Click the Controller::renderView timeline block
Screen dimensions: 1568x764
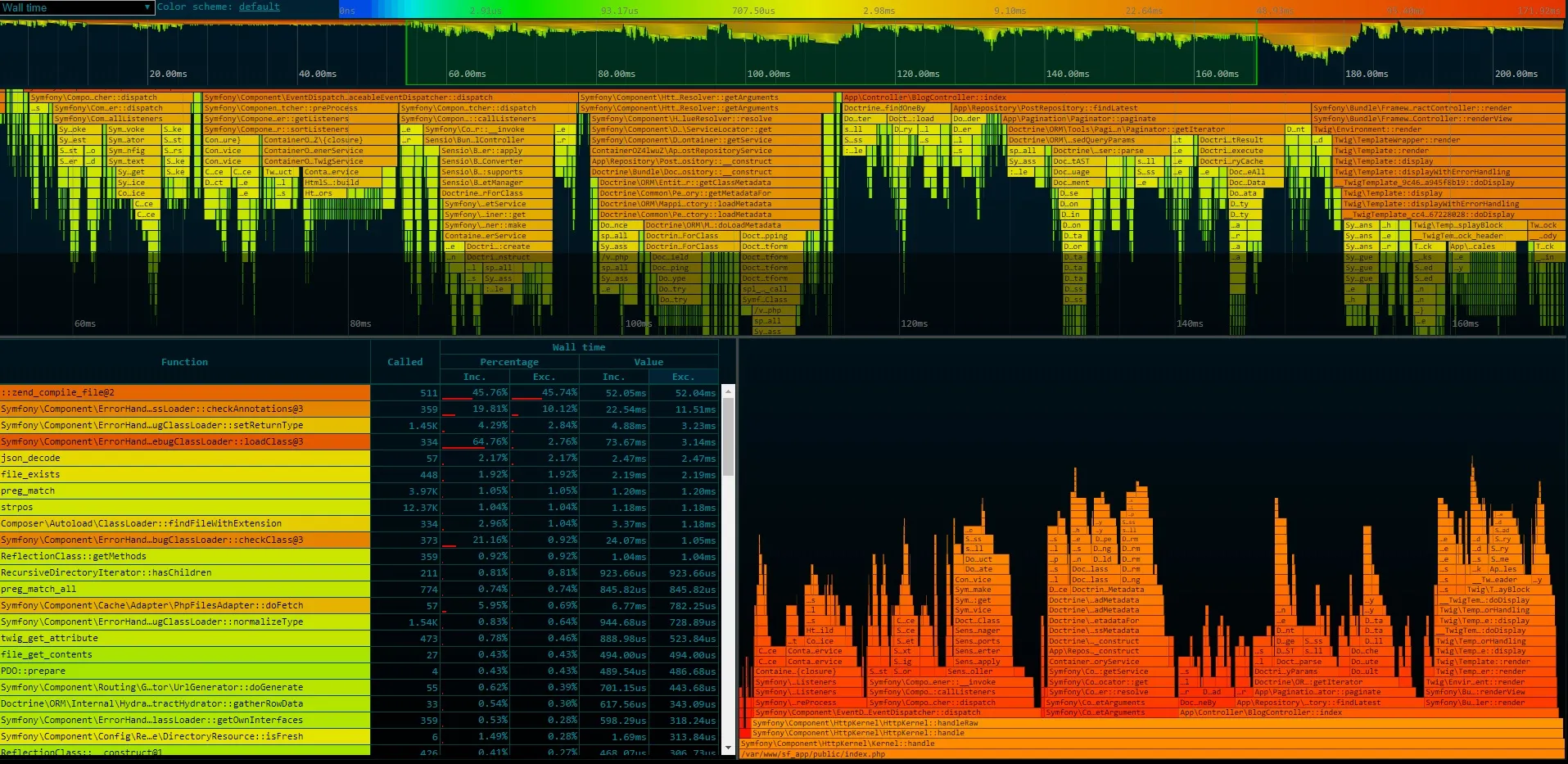coord(1437,119)
